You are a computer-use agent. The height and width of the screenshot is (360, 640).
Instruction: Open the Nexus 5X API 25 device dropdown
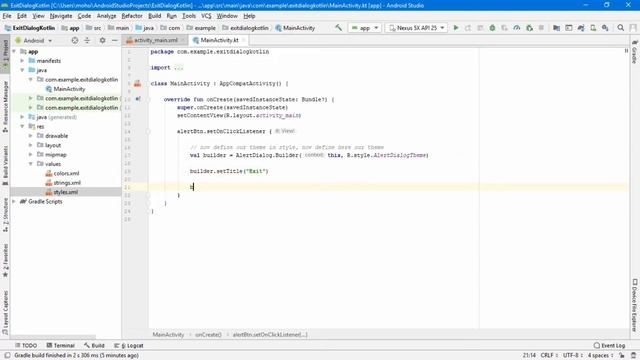point(416,28)
